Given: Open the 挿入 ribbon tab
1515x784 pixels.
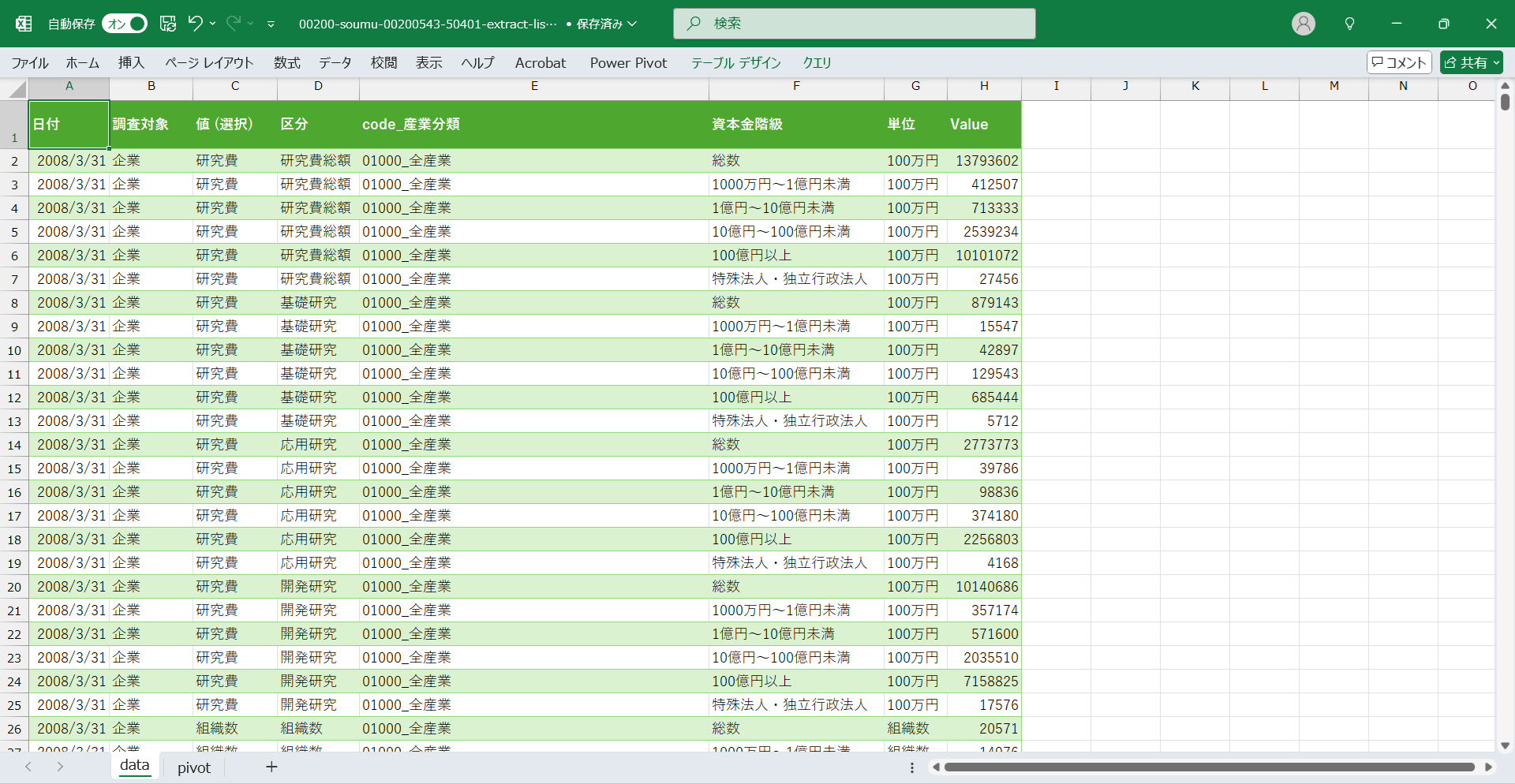Looking at the screenshot, I should [131, 63].
